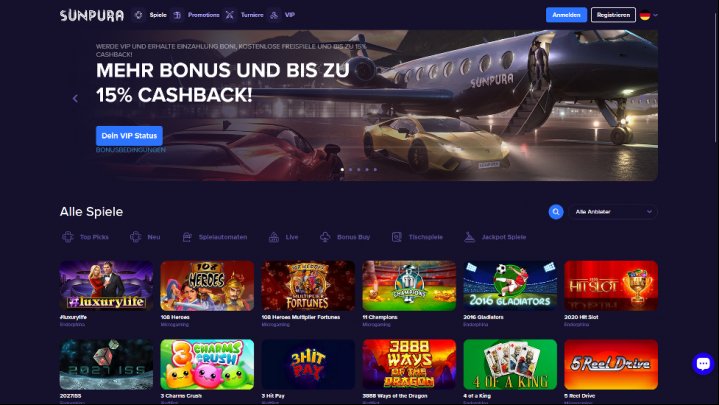
Task: Click the blue game search icon
Action: (556, 211)
